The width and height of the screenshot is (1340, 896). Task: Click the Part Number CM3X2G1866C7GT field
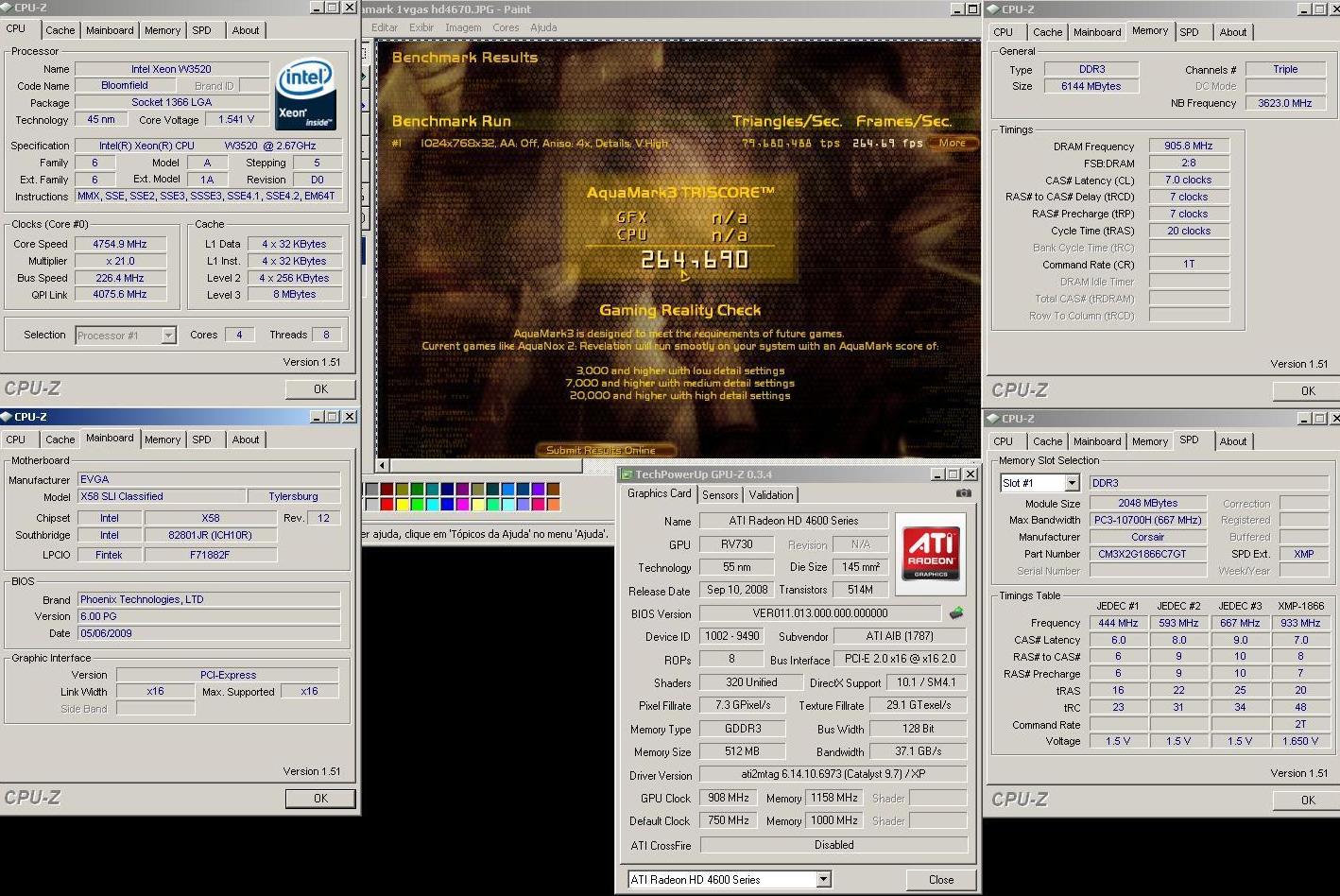point(1148,554)
